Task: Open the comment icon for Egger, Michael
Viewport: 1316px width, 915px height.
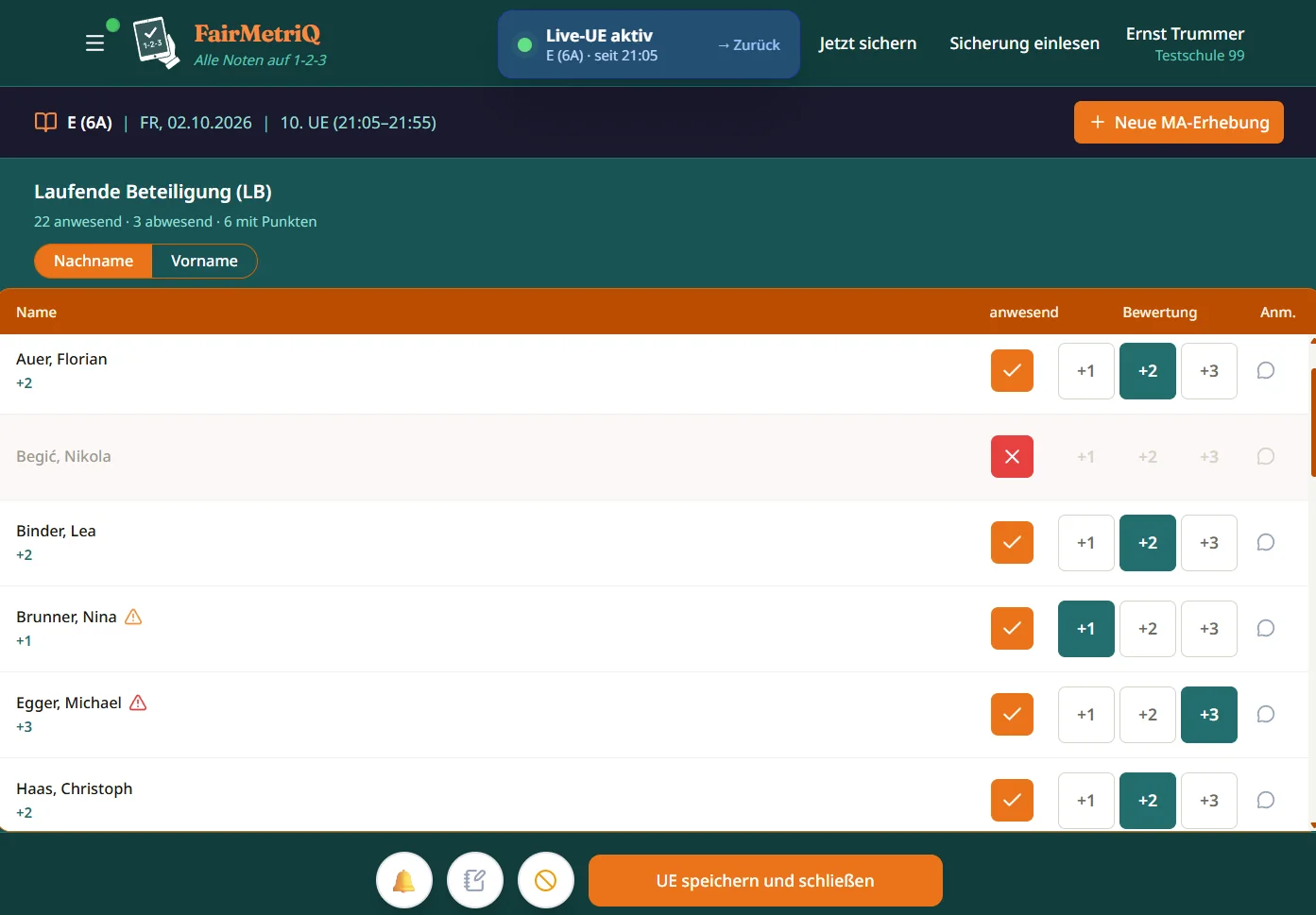Action: [1266, 714]
